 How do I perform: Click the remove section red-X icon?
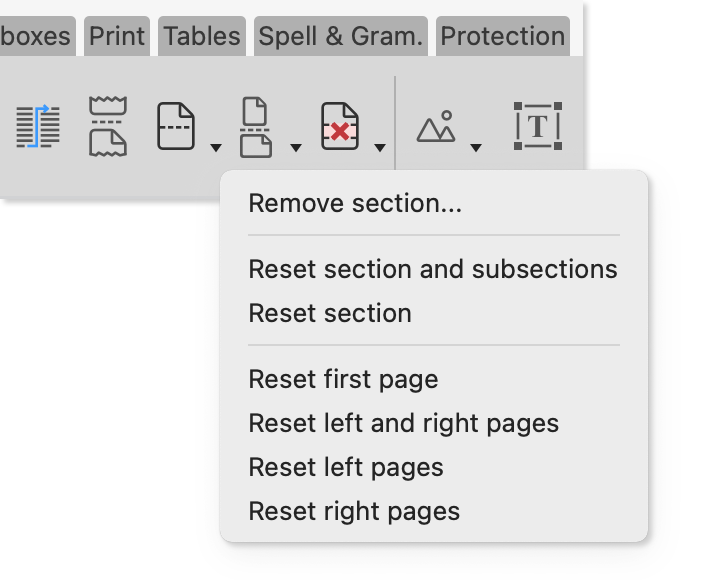point(340,127)
